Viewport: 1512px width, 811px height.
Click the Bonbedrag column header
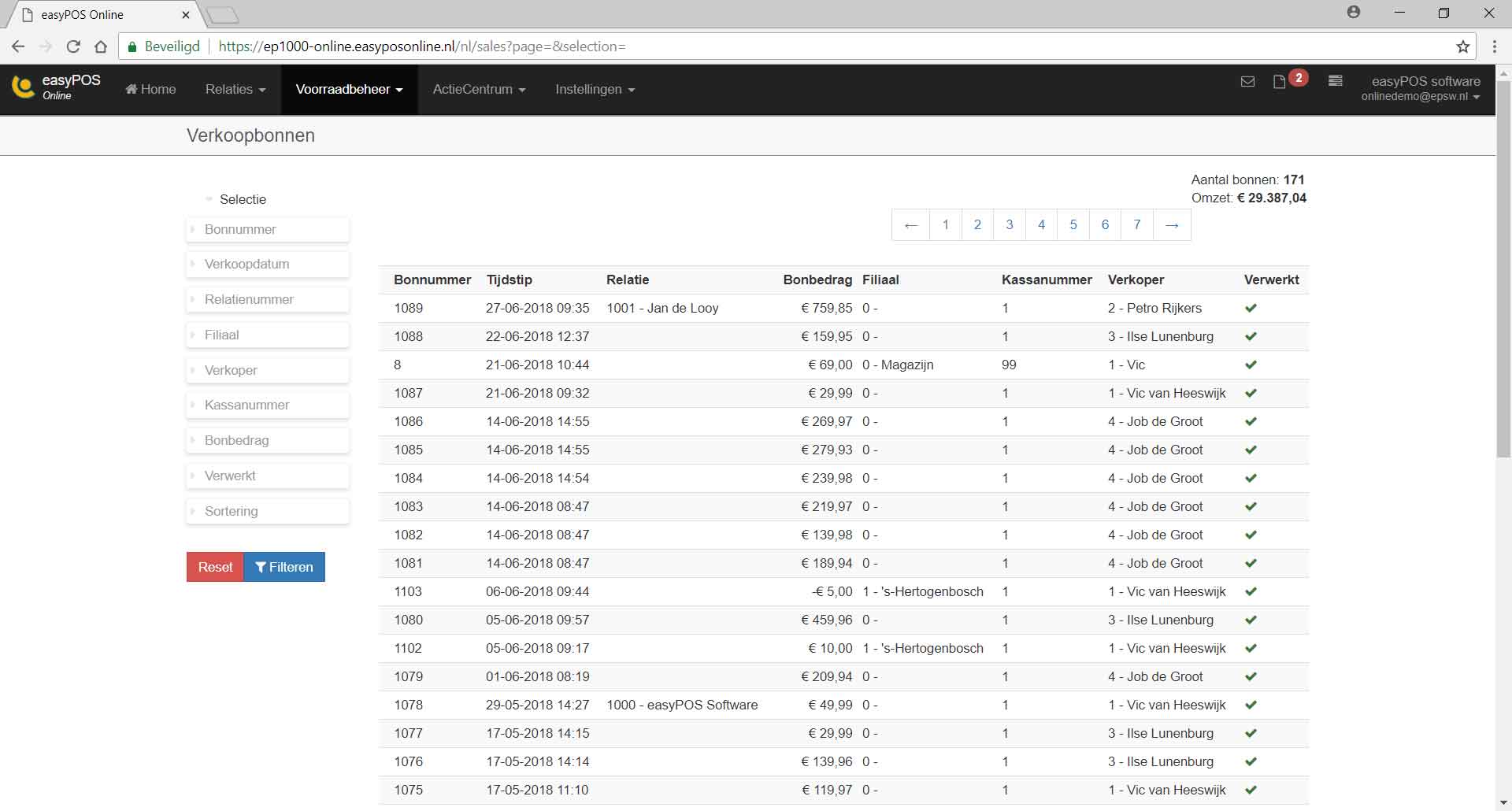pos(817,280)
